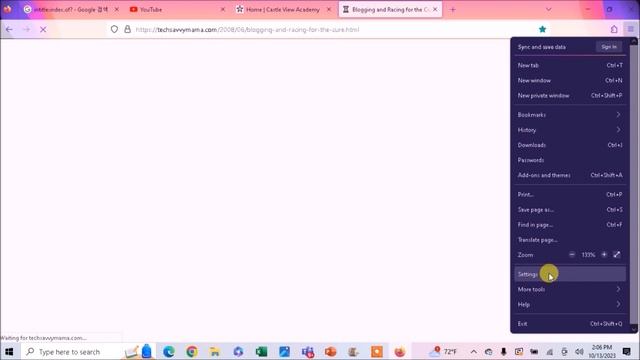The height and width of the screenshot is (360, 640).
Task: Click the forward navigation arrow
Action: (26, 29)
